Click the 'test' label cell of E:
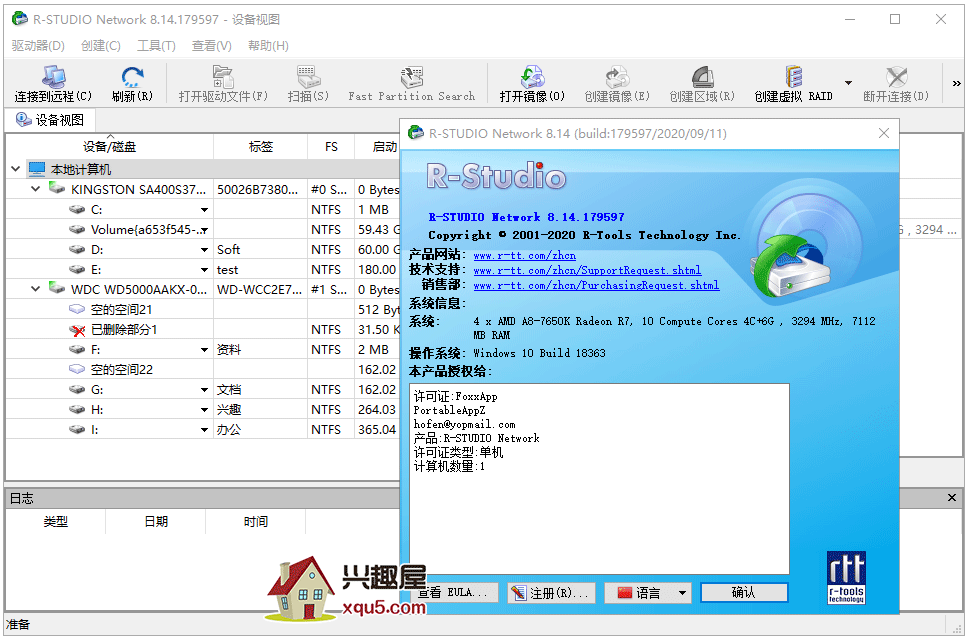 [x=260, y=270]
